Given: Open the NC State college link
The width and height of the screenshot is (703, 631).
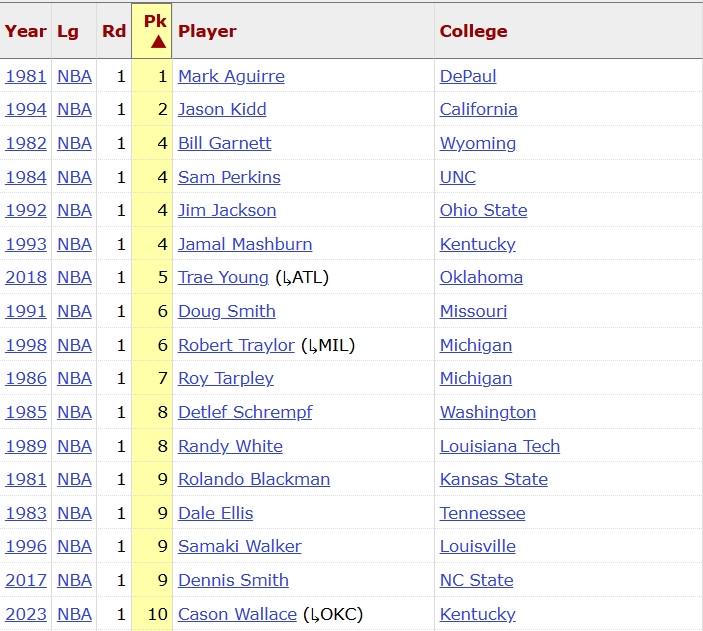Looking at the screenshot, I should pos(476,580).
